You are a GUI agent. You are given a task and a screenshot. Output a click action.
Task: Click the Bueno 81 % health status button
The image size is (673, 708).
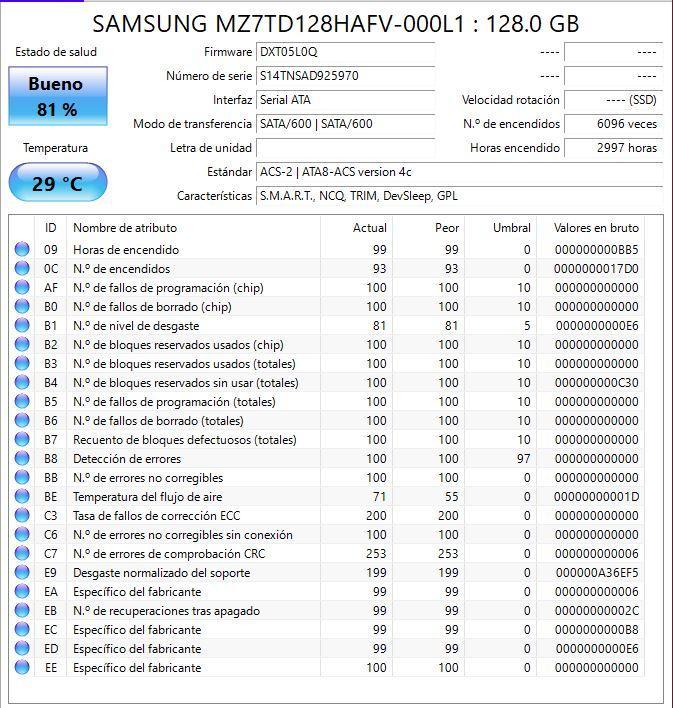tap(58, 96)
